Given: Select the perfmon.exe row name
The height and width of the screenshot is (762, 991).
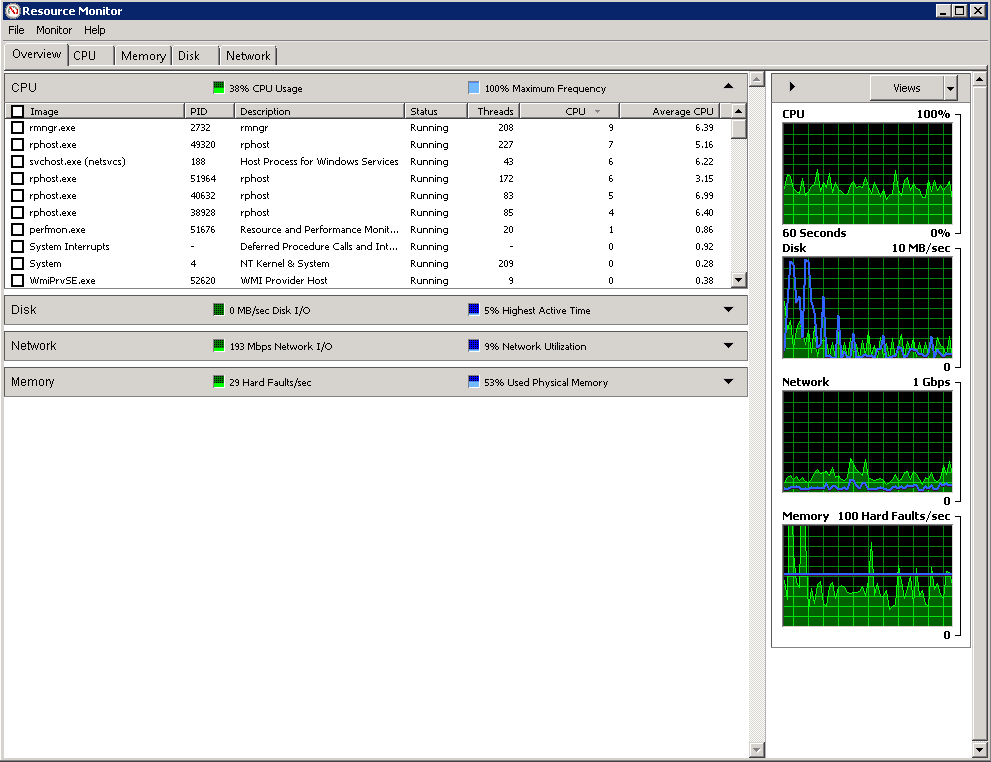Looking at the screenshot, I should (57, 230).
